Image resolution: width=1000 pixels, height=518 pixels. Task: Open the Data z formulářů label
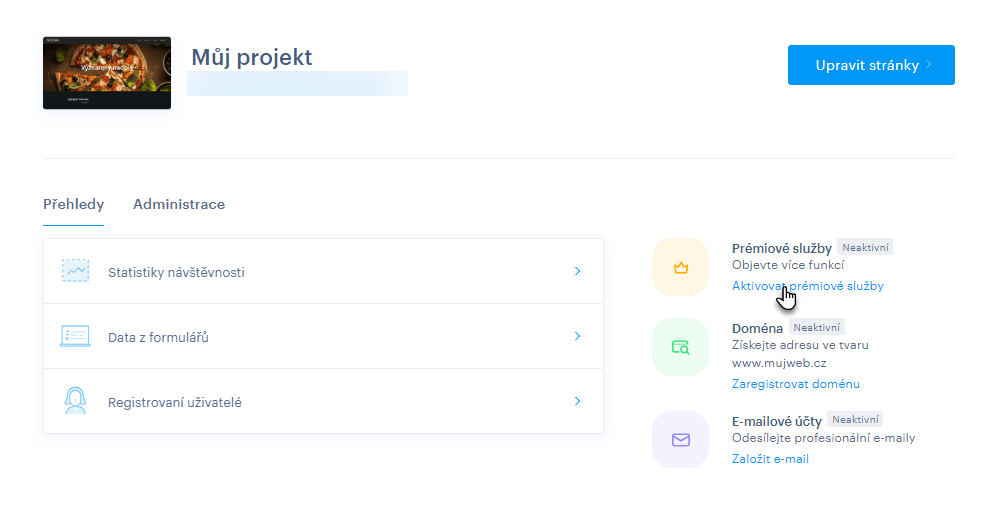tap(158, 338)
